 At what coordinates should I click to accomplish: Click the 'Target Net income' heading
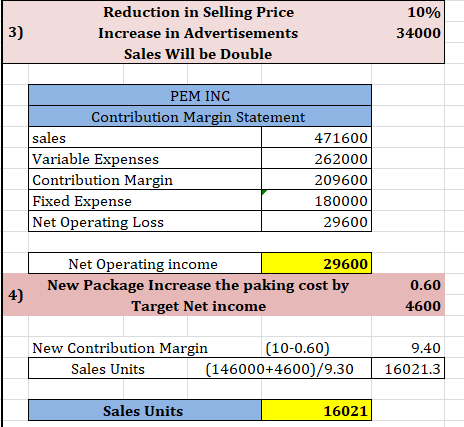[199, 306]
